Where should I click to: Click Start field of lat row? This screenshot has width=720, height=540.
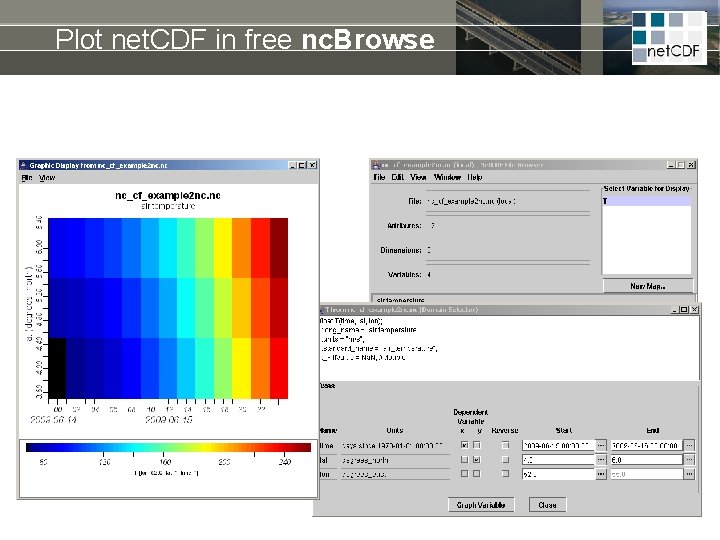coord(558,460)
